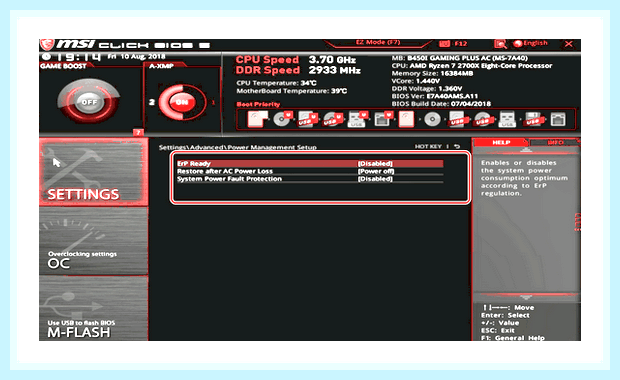The height and width of the screenshot is (380, 620).
Task: Select the legacy USB key boot icon
Action: pyautogui.click(x=507, y=119)
